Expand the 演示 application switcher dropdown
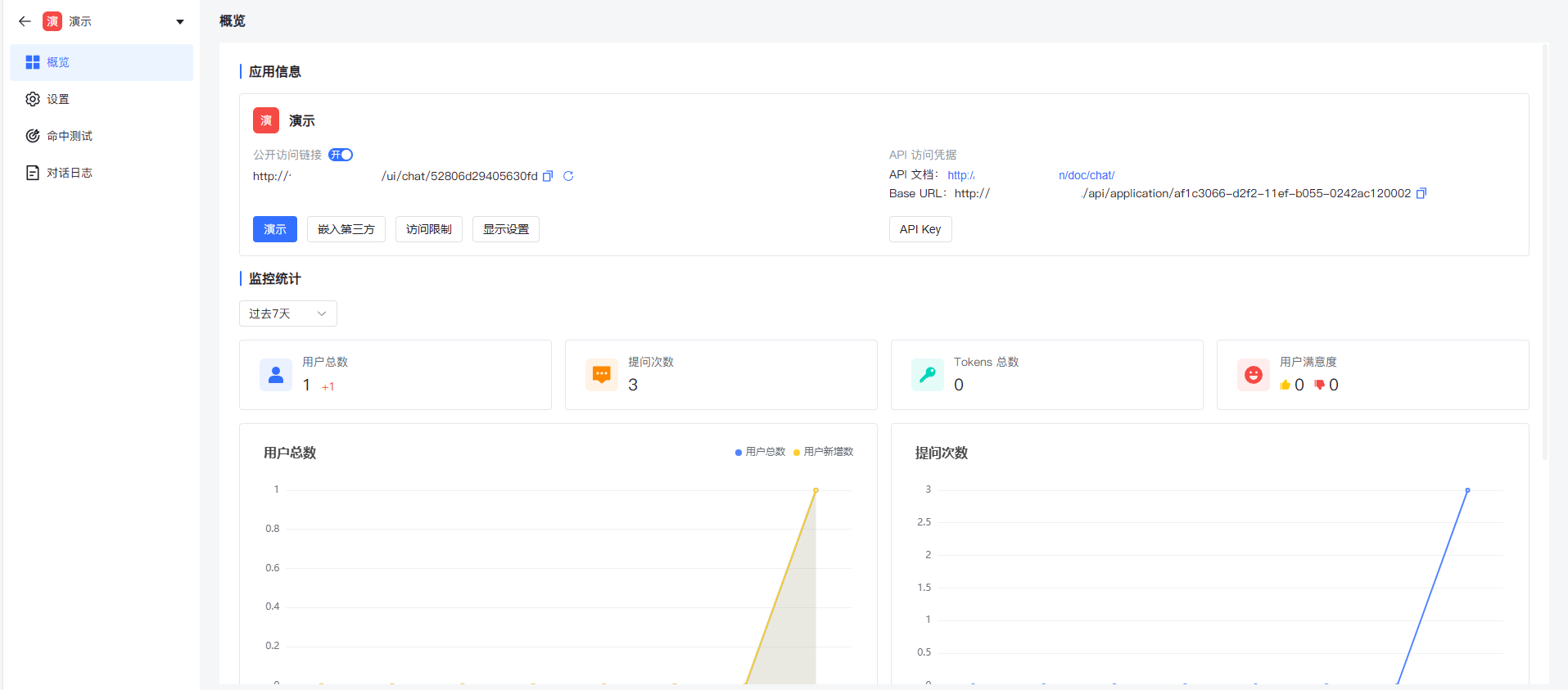The image size is (1568, 690). (180, 22)
